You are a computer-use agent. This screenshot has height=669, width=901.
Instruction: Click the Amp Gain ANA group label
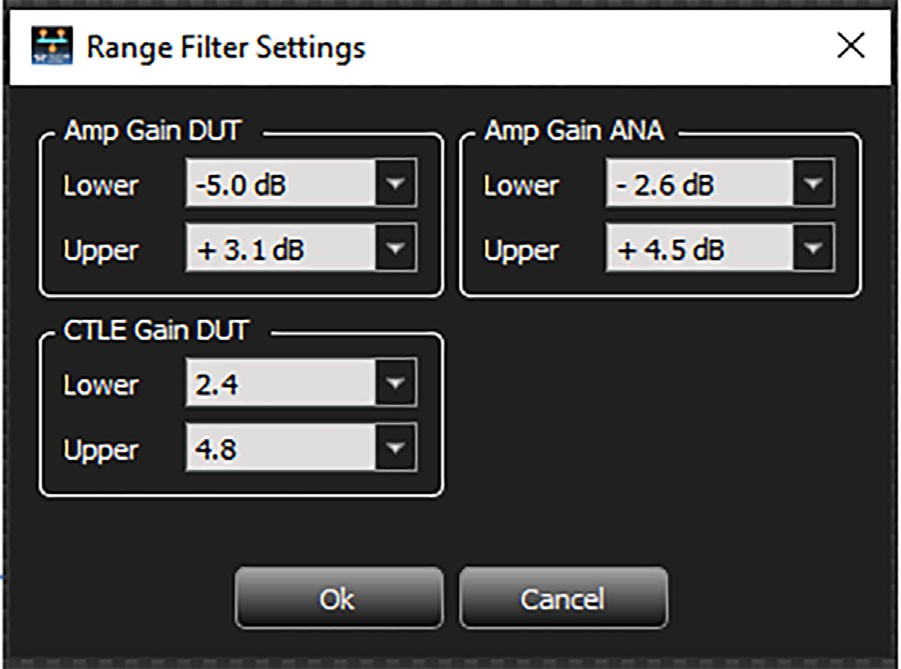[574, 130]
